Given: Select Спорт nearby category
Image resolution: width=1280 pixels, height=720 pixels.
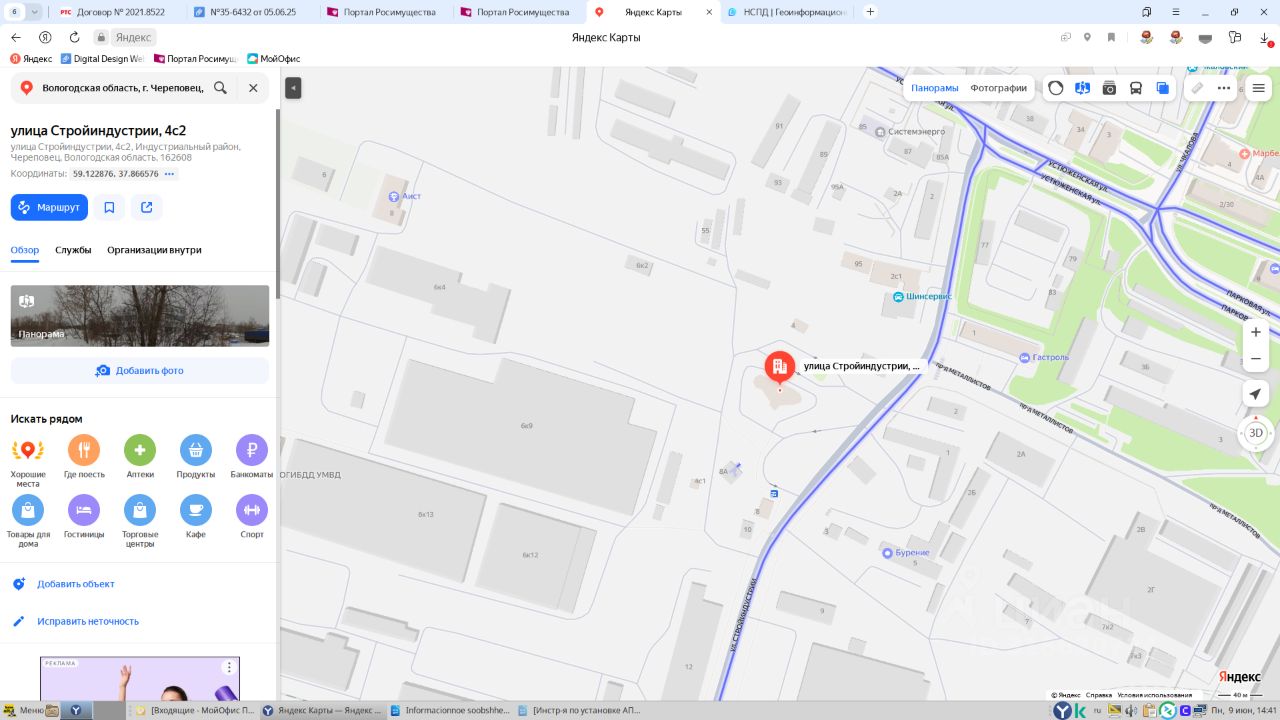Looking at the screenshot, I should tap(252, 517).
